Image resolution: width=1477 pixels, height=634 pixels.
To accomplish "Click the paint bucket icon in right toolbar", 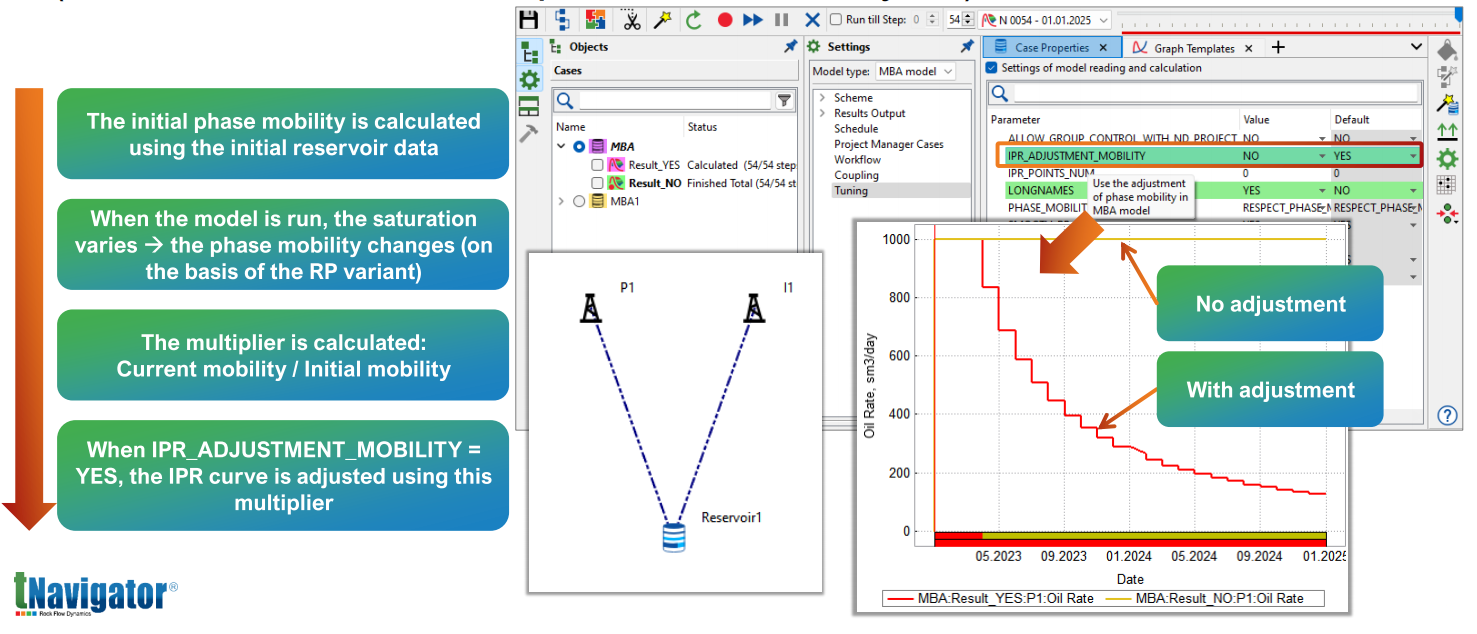I will click(x=1446, y=49).
